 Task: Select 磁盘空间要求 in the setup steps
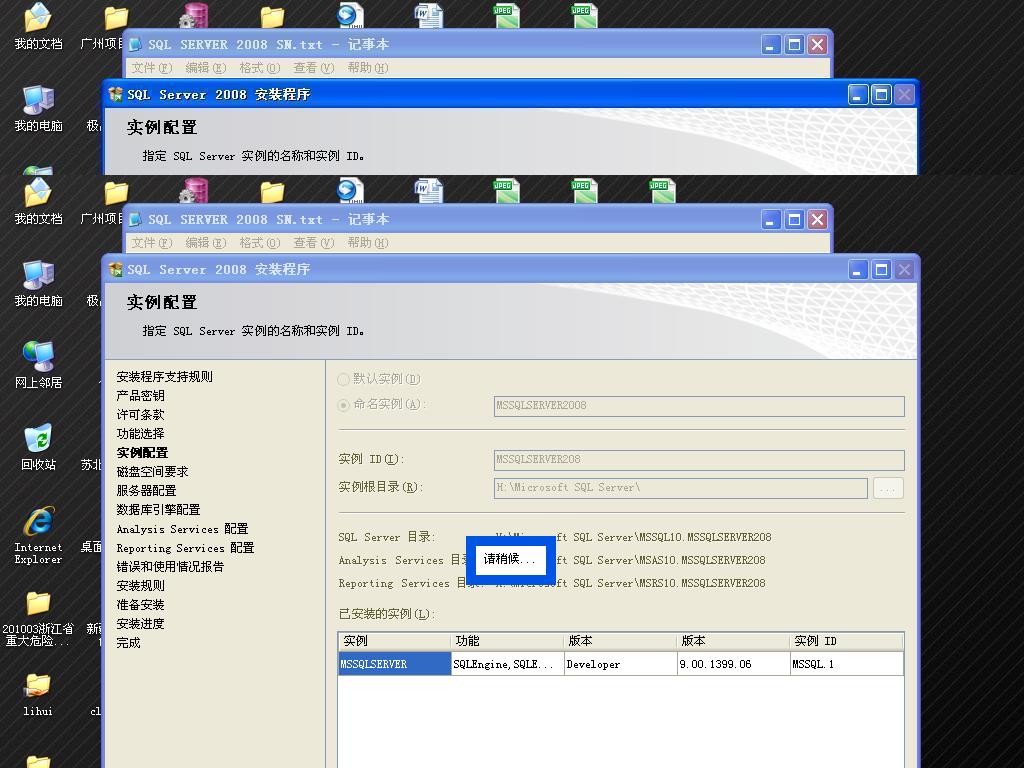(x=152, y=472)
